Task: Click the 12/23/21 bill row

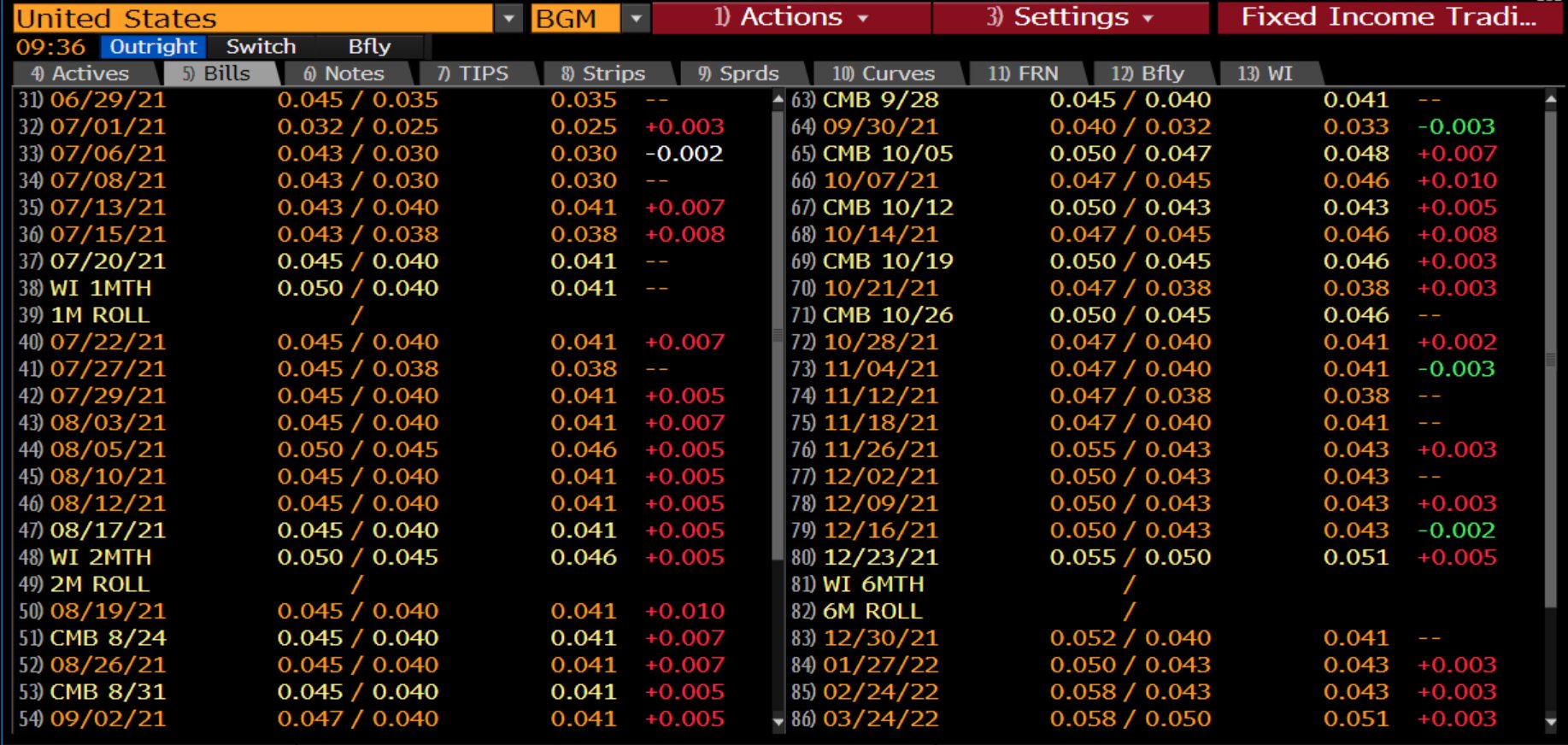Action: 880,558
